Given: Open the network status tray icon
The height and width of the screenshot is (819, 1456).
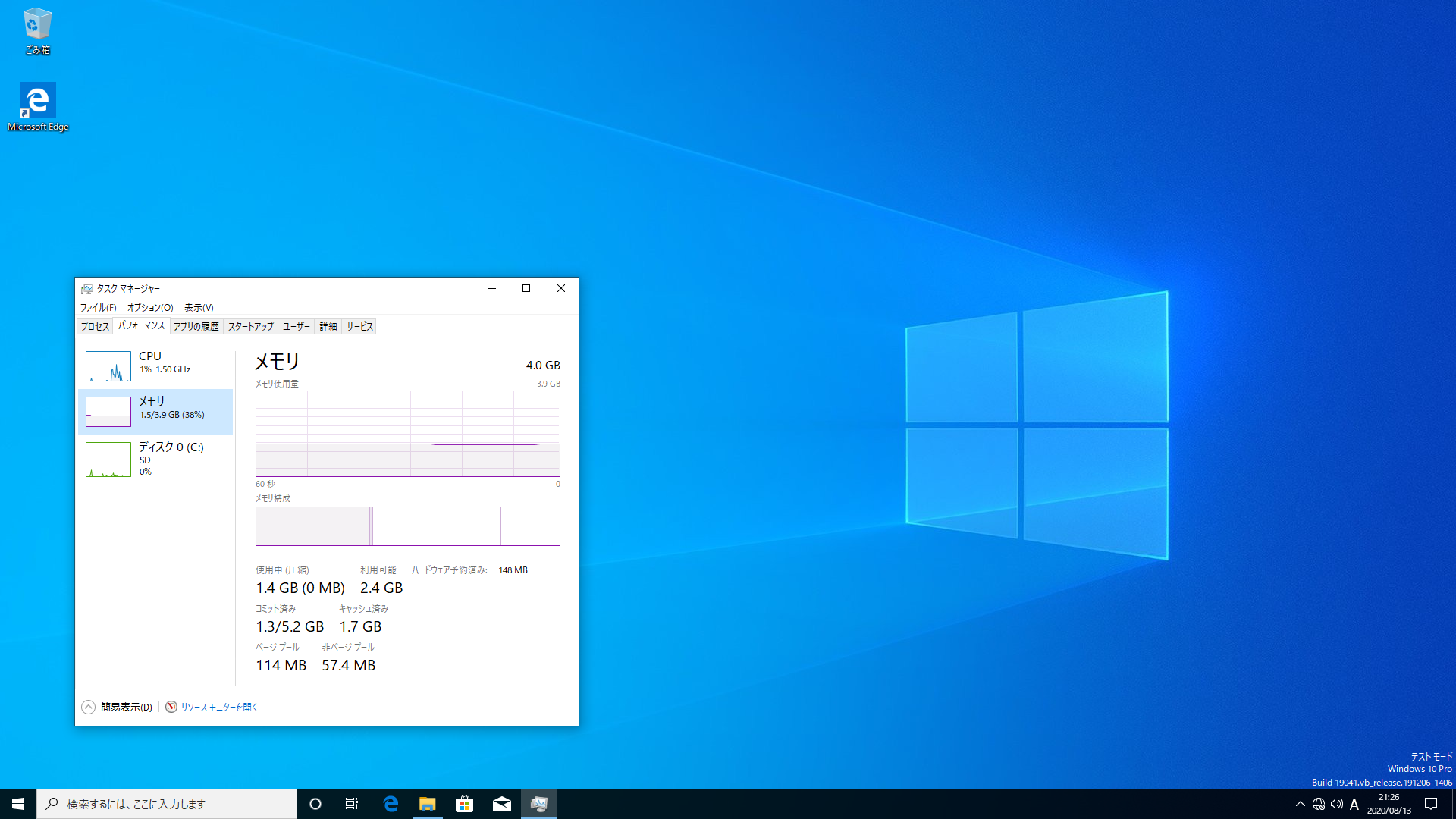Looking at the screenshot, I should [x=1319, y=804].
